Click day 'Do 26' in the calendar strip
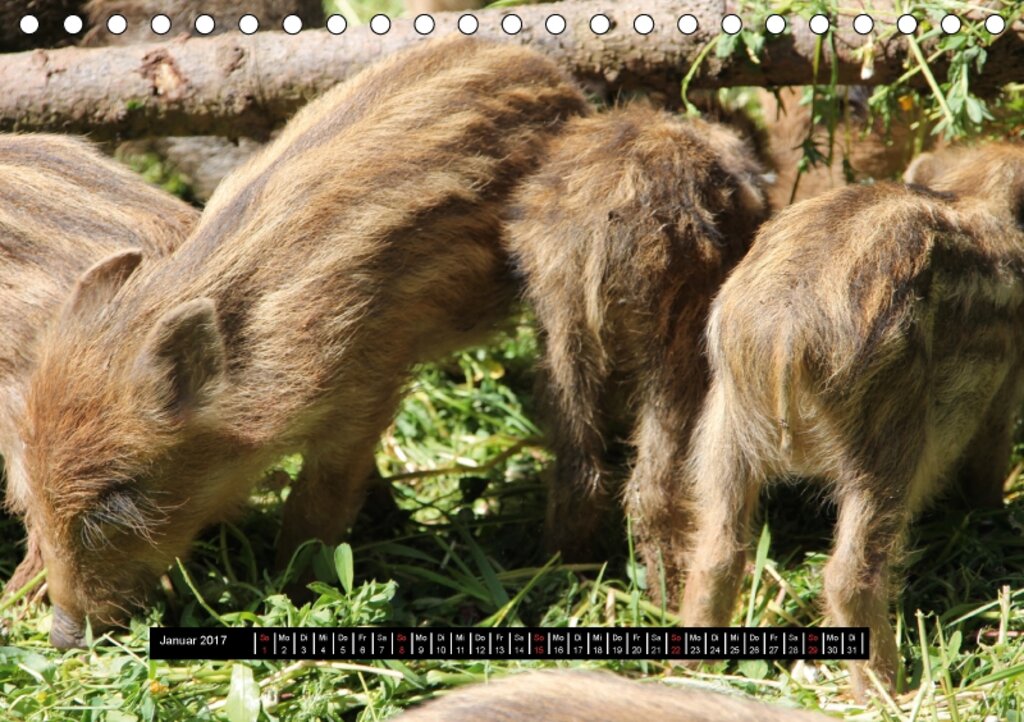 click(754, 644)
